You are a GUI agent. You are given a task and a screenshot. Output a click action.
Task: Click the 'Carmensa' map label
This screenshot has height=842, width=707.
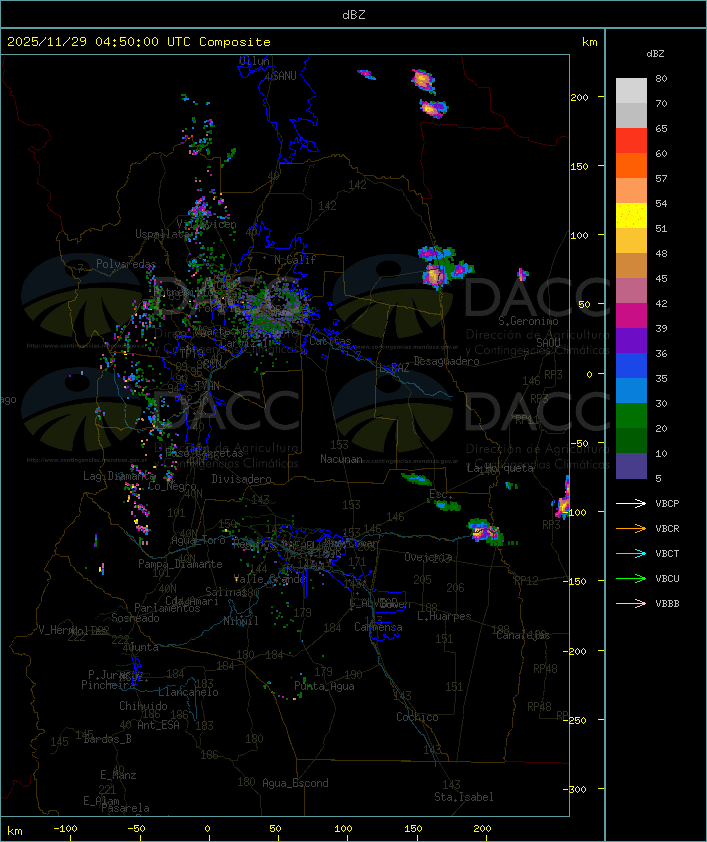coord(378,627)
